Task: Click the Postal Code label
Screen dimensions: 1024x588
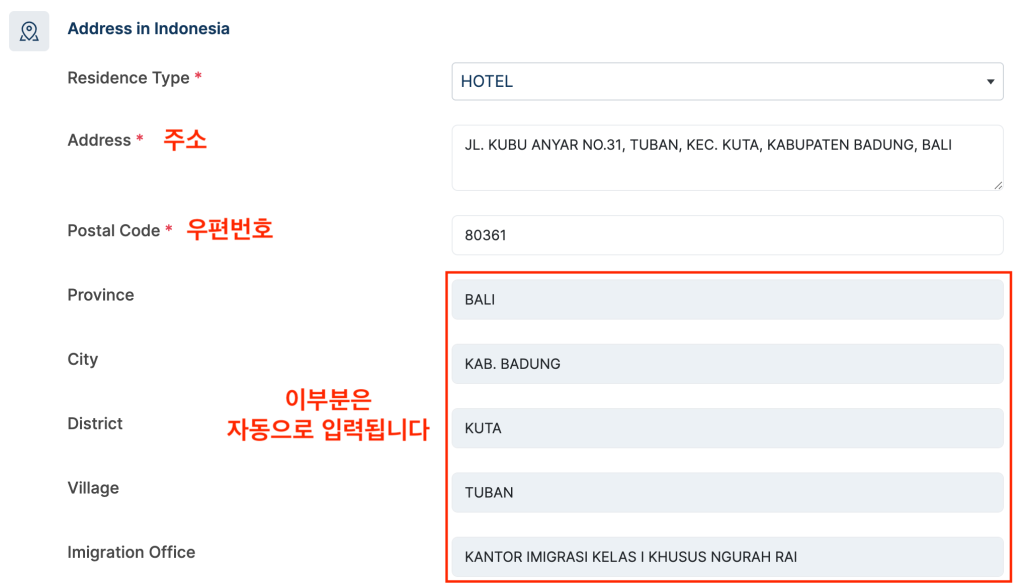Action: (x=113, y=231)
